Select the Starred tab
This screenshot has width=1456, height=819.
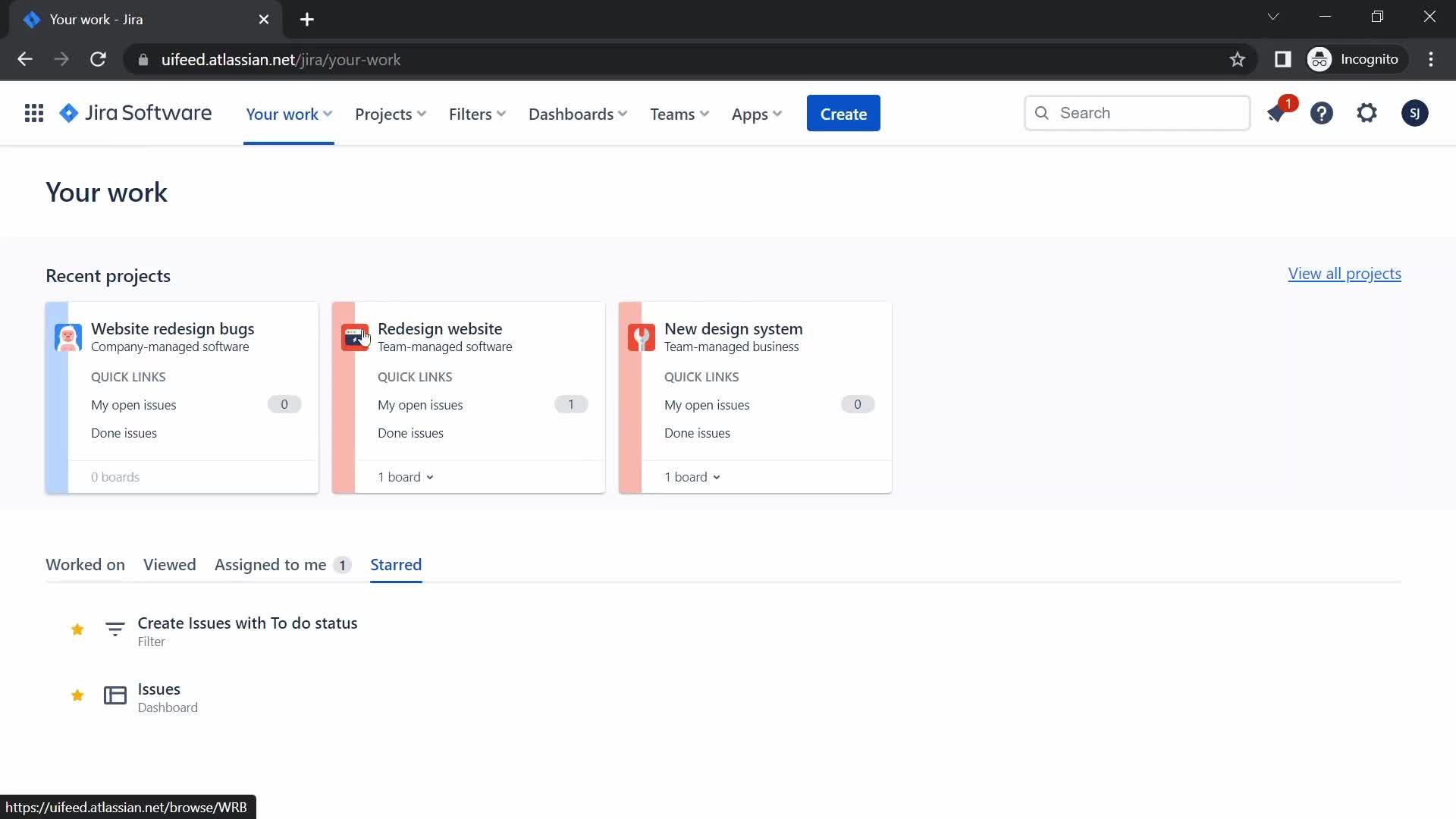[396, 564]
